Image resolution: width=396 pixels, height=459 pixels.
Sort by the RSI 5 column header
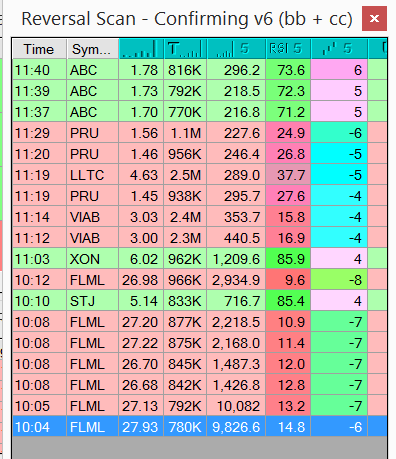[288, 49]
